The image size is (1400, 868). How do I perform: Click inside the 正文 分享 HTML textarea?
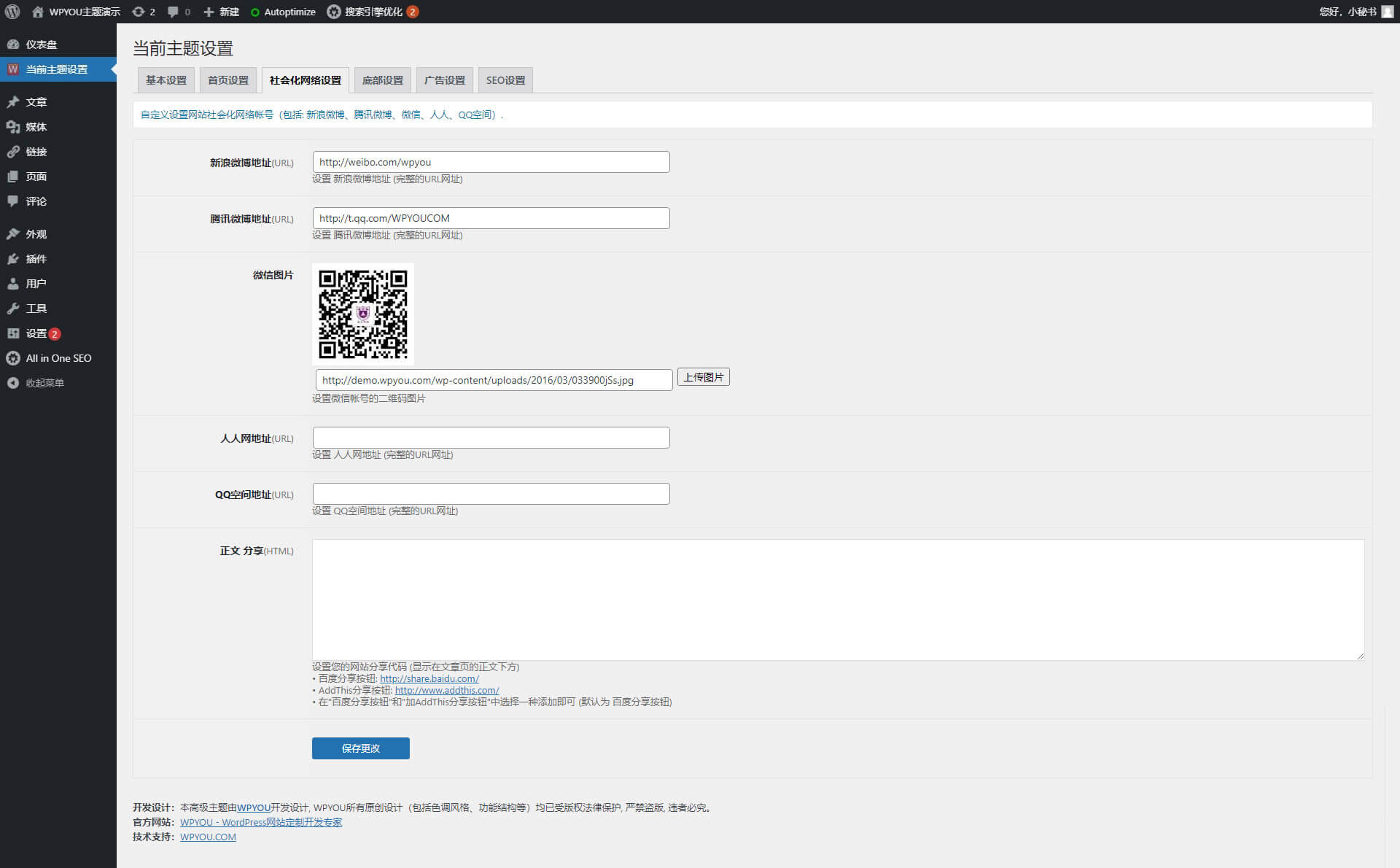(x=839, y=600)
